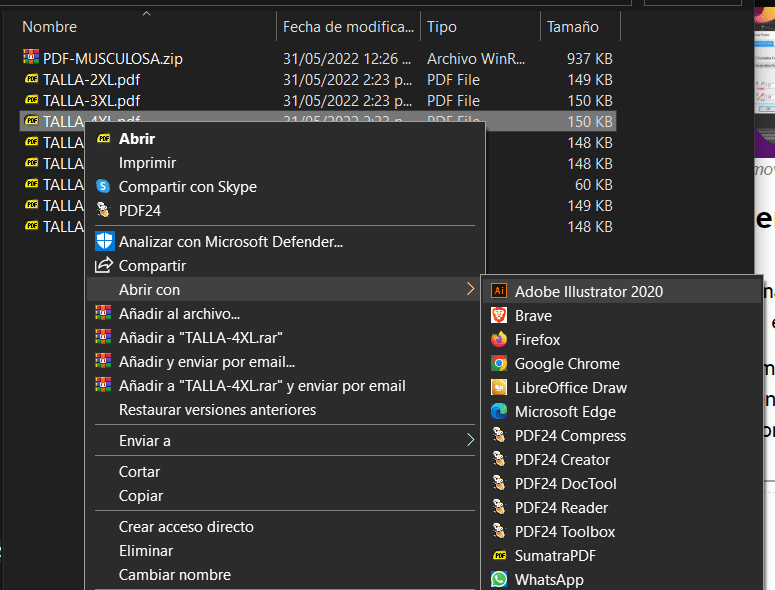Select PDF24 Creator
The height and width of the screenshot is (590, 775).
(x=621, y=460)
